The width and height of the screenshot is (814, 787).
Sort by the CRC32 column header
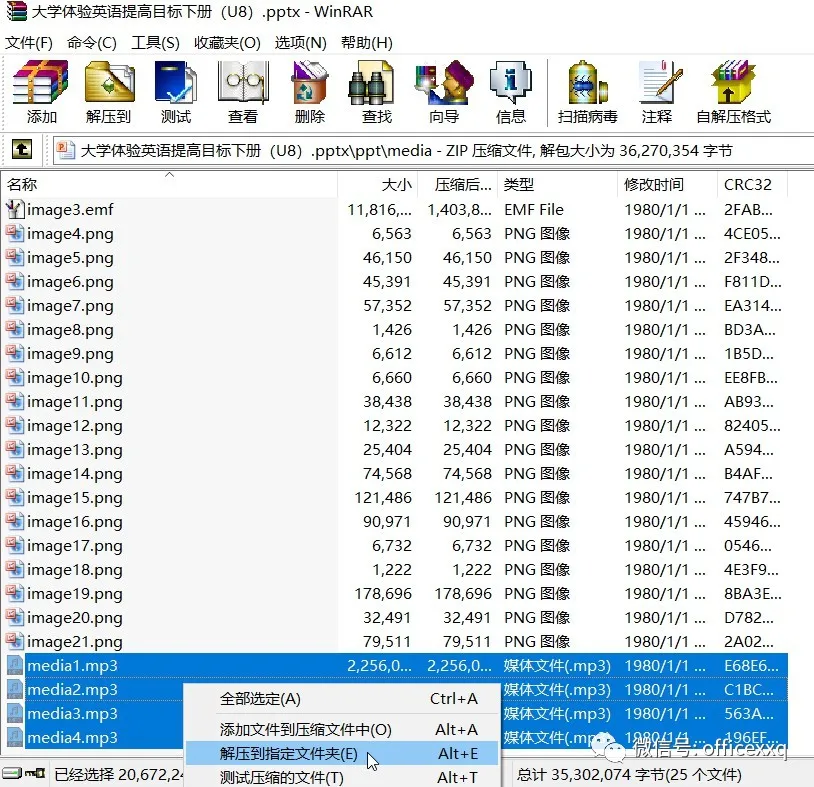752,184
